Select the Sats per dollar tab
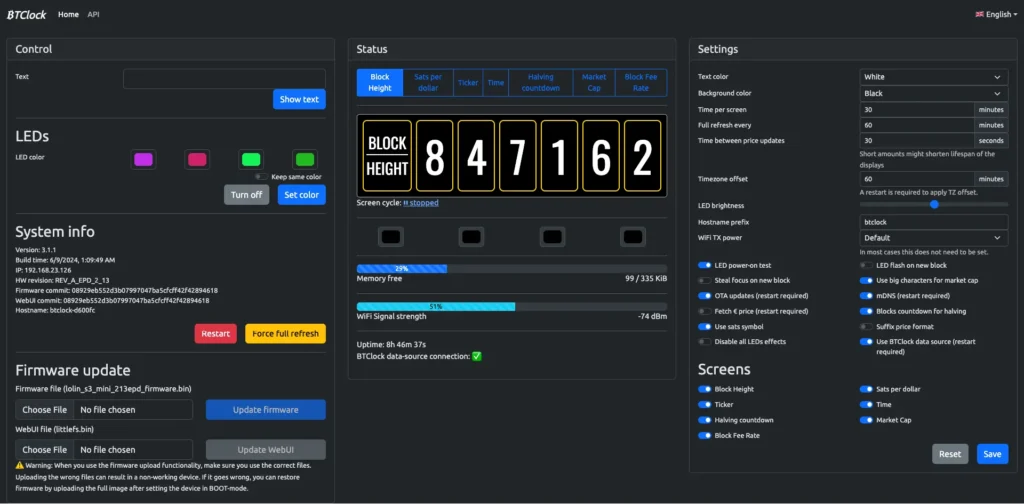 pyautogui.click(x=428, y=83)
